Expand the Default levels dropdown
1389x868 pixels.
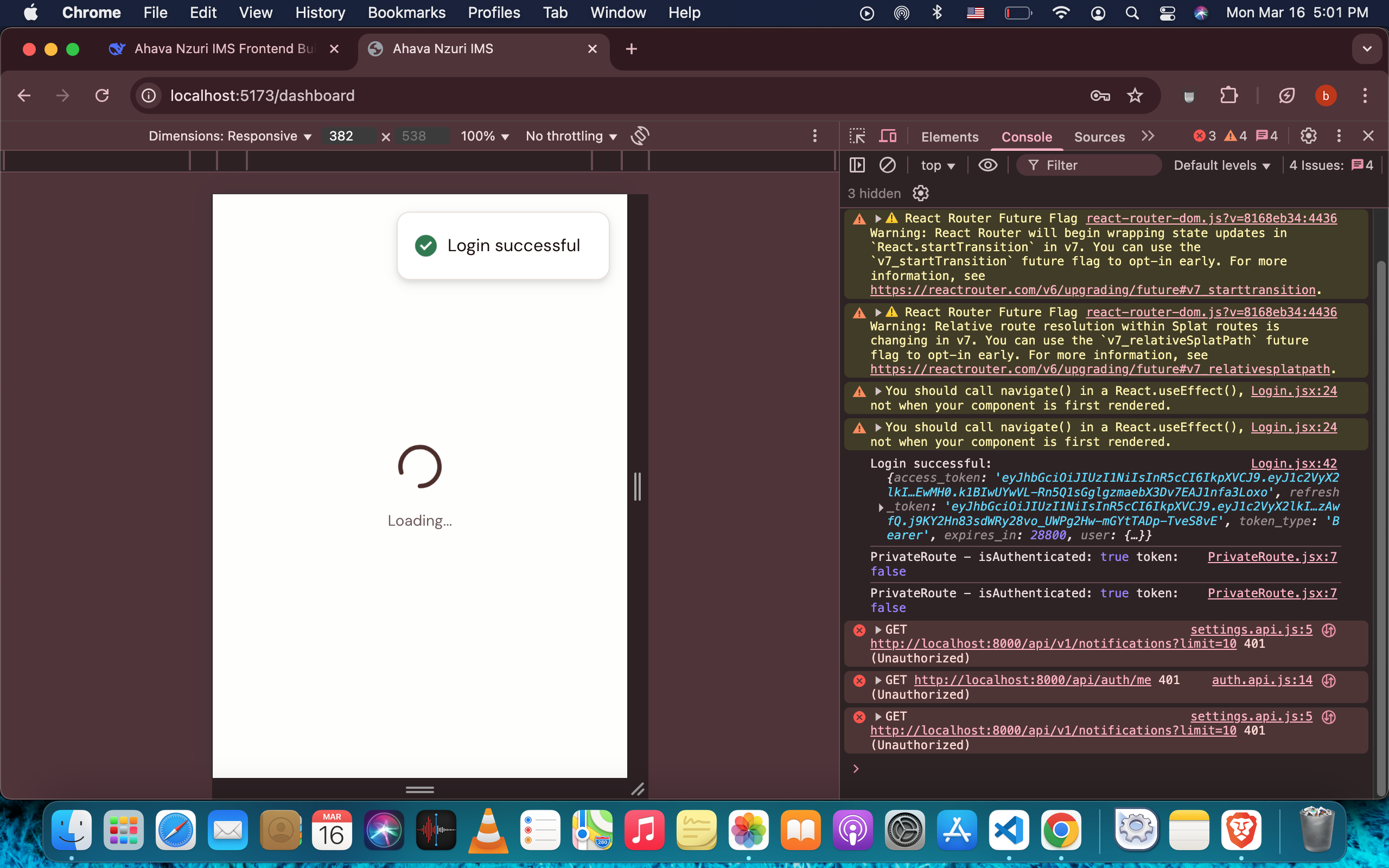click(1221, 165)
